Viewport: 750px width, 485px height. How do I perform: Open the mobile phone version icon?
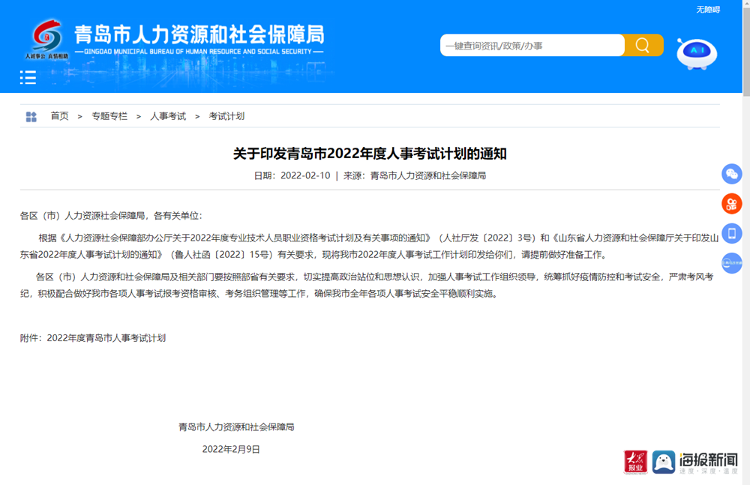pos(732,233)
